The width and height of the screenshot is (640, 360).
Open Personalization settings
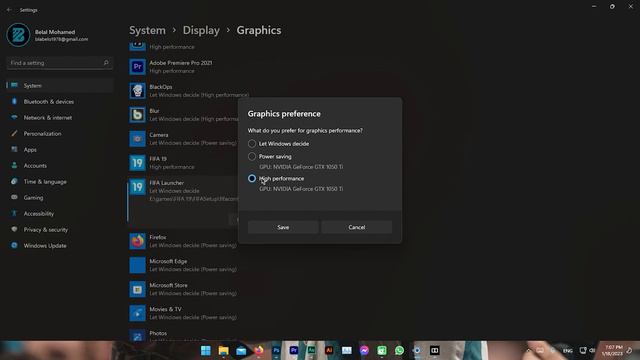click(60, 133)
